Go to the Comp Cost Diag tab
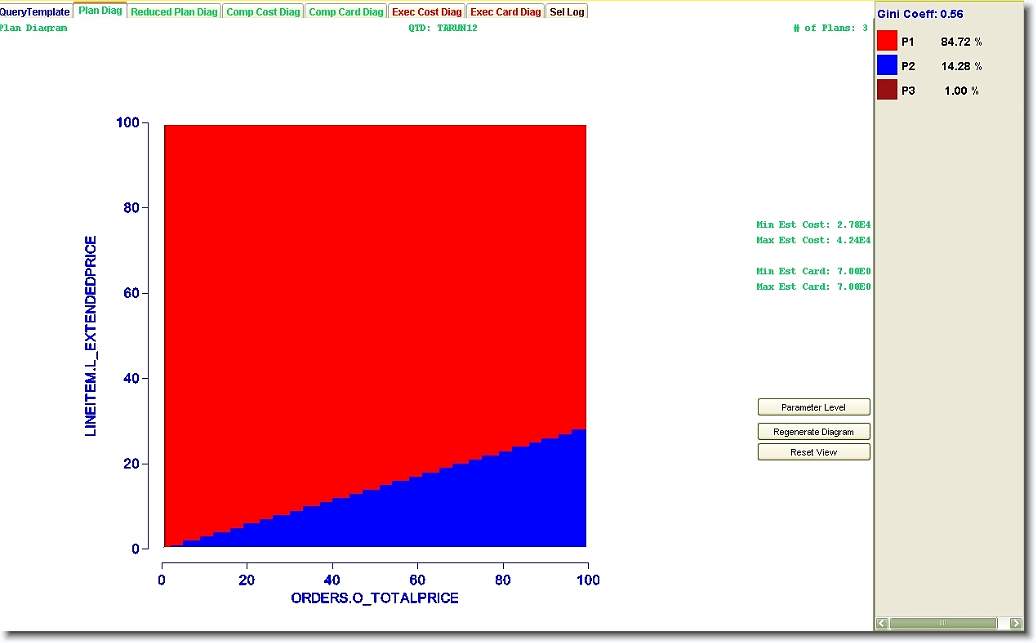Viewport: 1036px width, 643px height. pos(263,12)
